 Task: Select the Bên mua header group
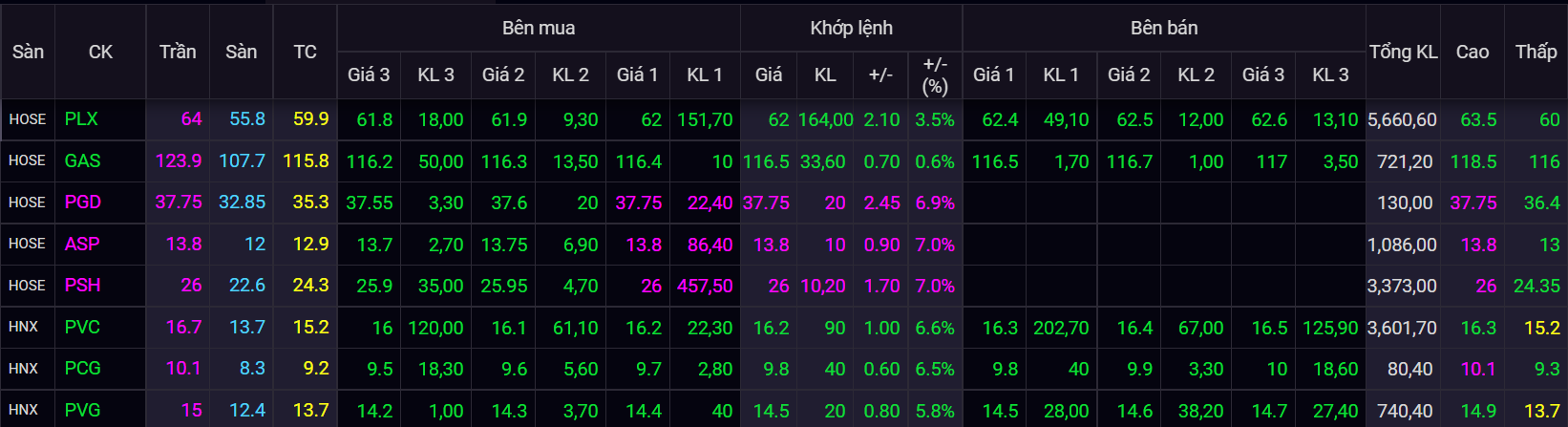click(x=539, y=29)
